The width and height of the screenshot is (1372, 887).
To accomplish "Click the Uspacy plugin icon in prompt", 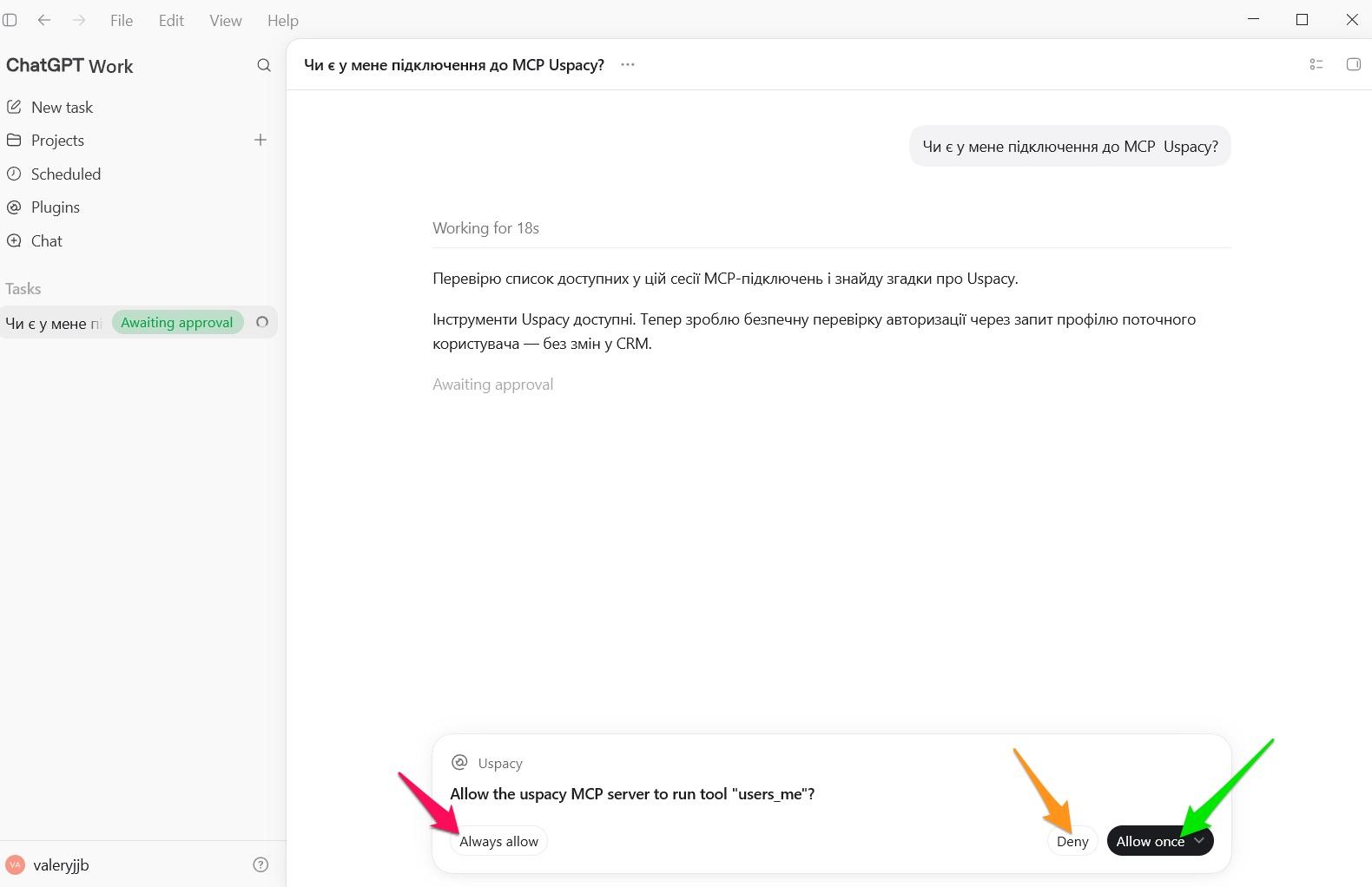I will [459, 763].
